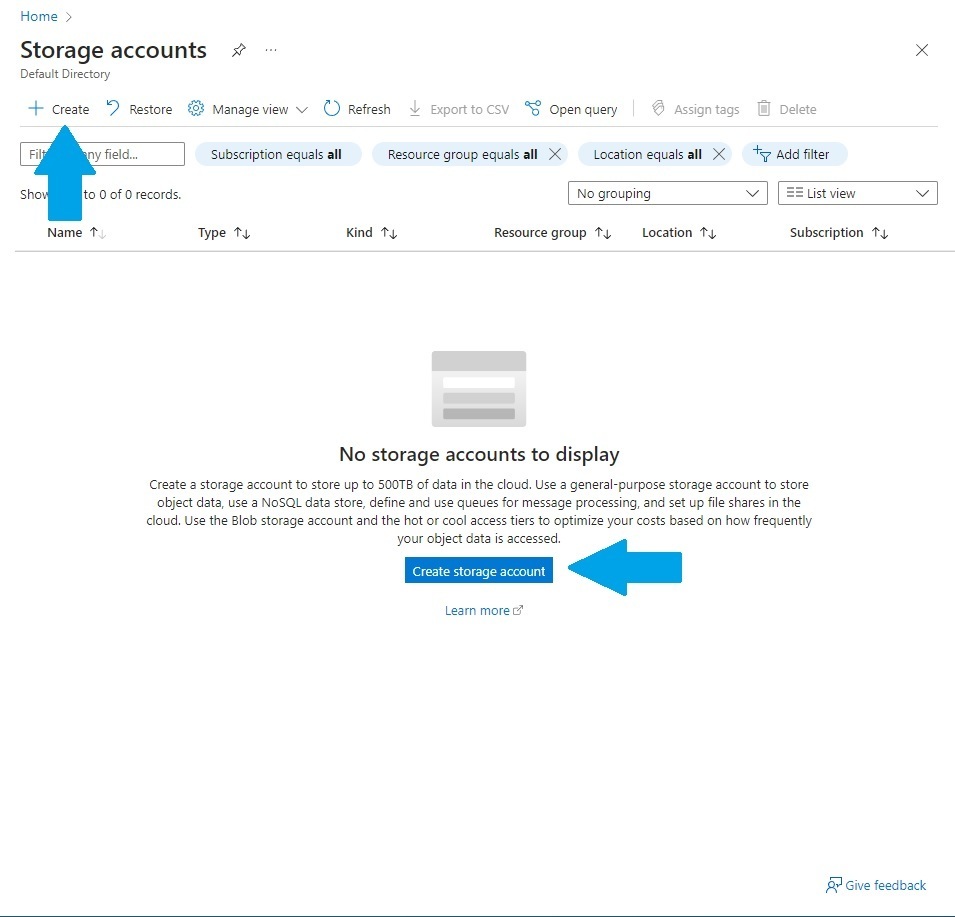Open the No grouping dropdown
Screen dimensions: 955x917
668,193
